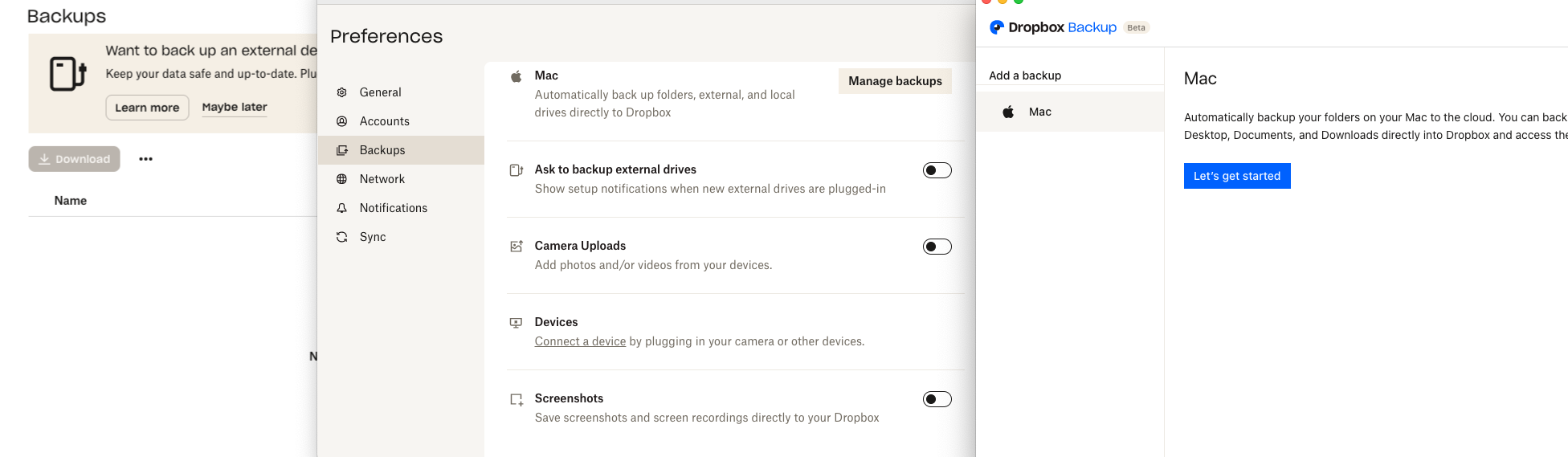The height and width of the screenshot is (457, 1568).
Task: Select Backups in Preferences sidebar
Action: (382, 150)
